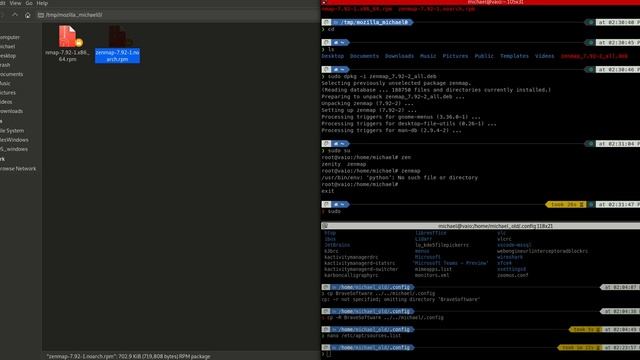
Task: Open Trash in the file manager sidebar
Action: [x=5, y=65]
